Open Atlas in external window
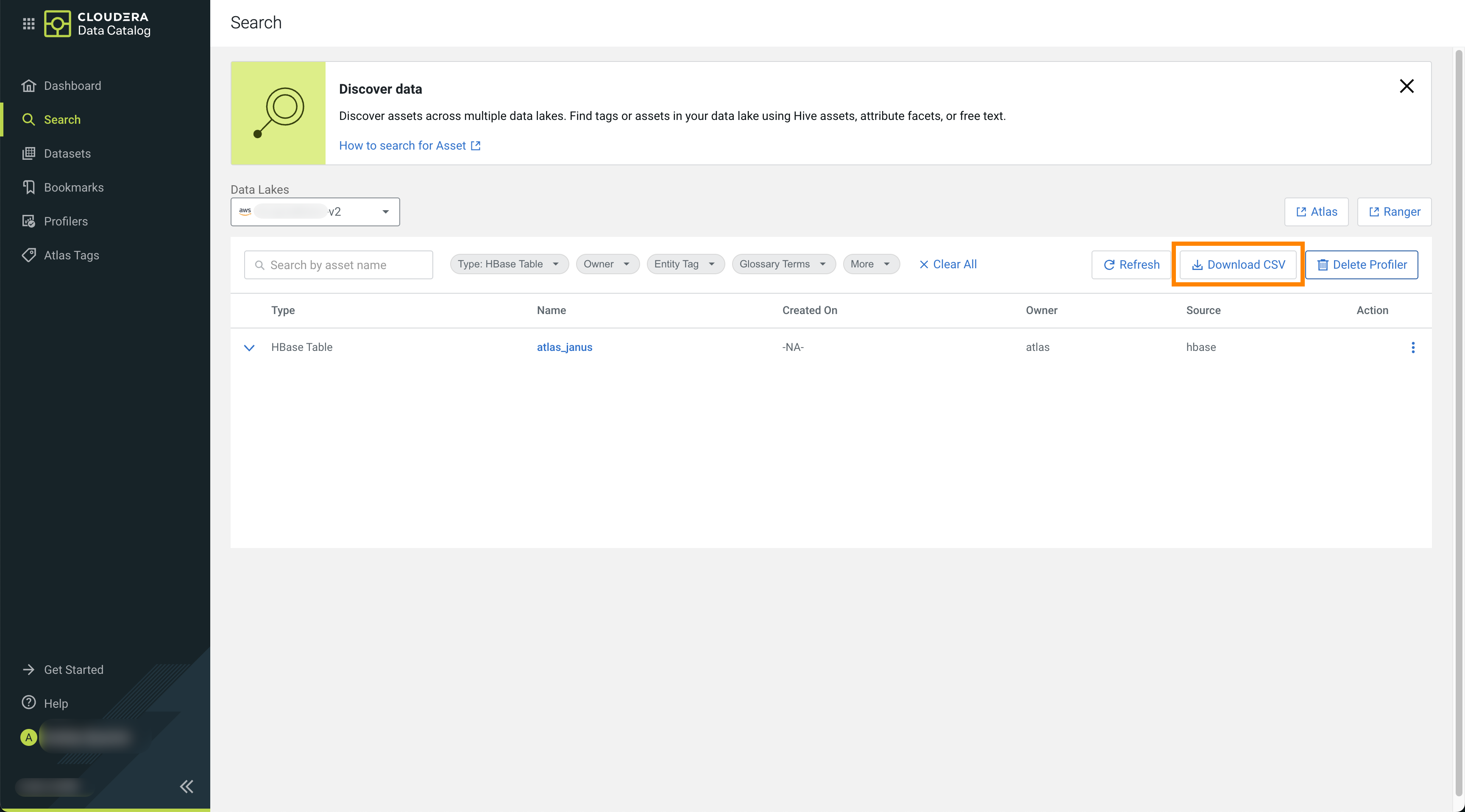1465x812 pixels. [x=1316, y=212]
